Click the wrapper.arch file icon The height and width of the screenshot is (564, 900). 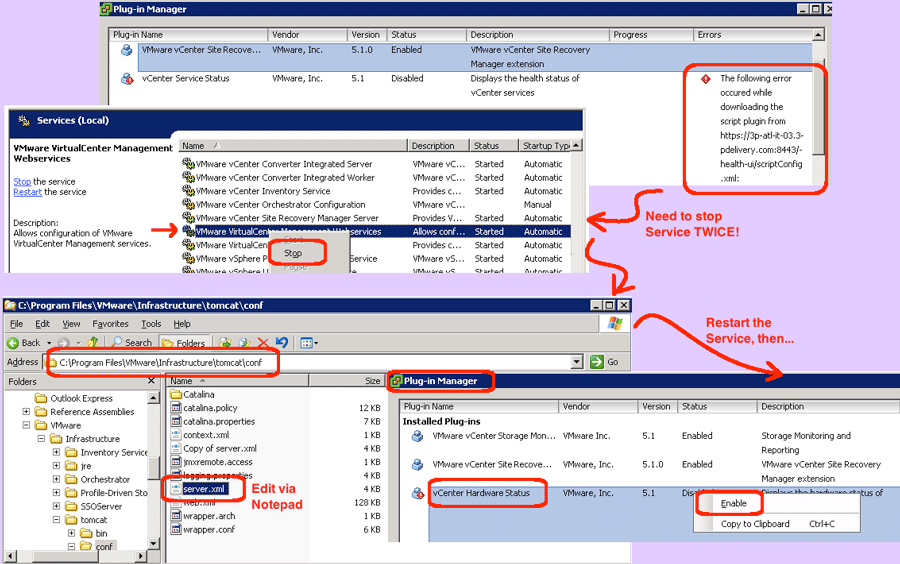[176, 516]
